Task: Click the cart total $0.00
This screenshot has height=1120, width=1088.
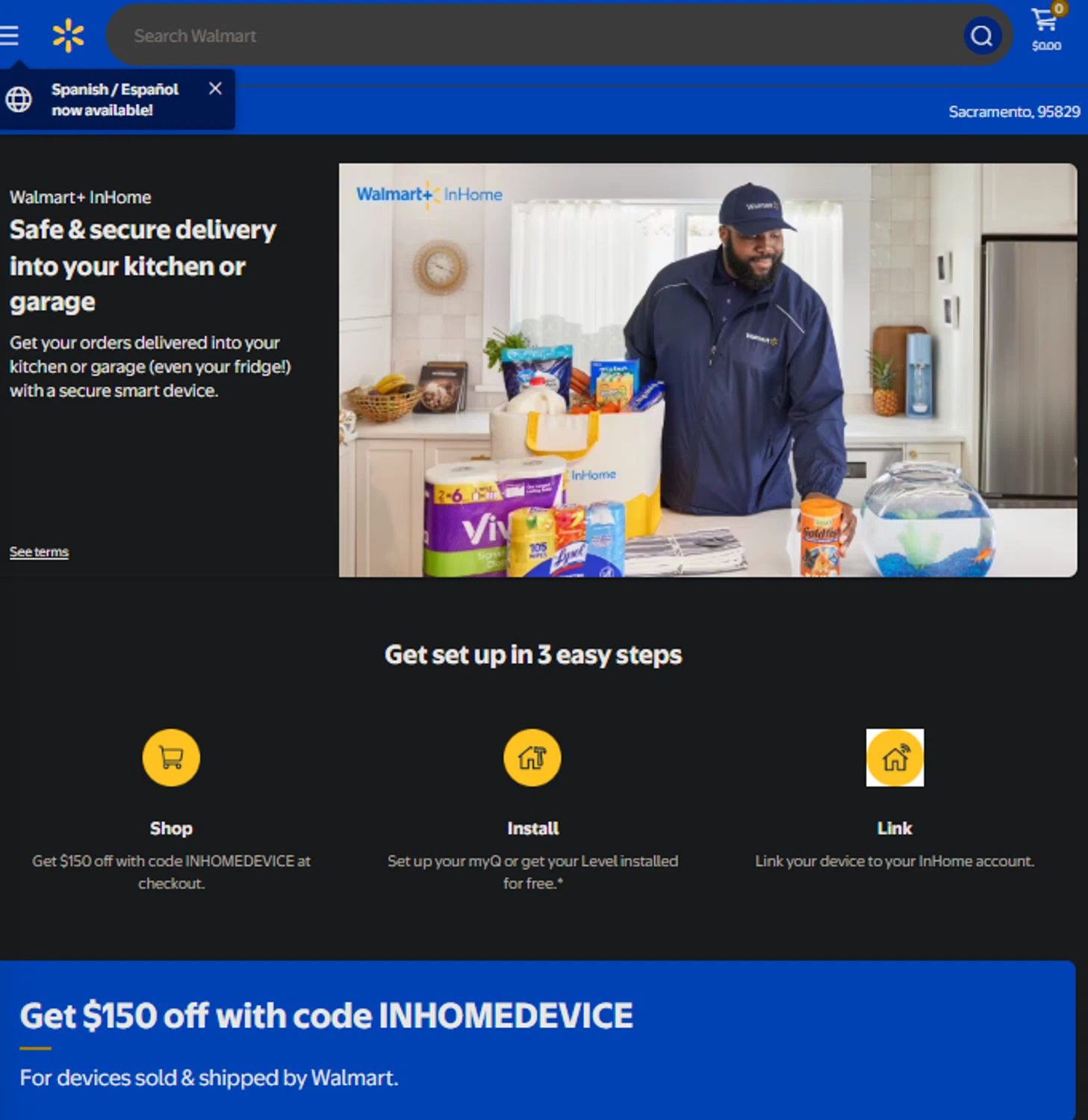Action: 1046,46
